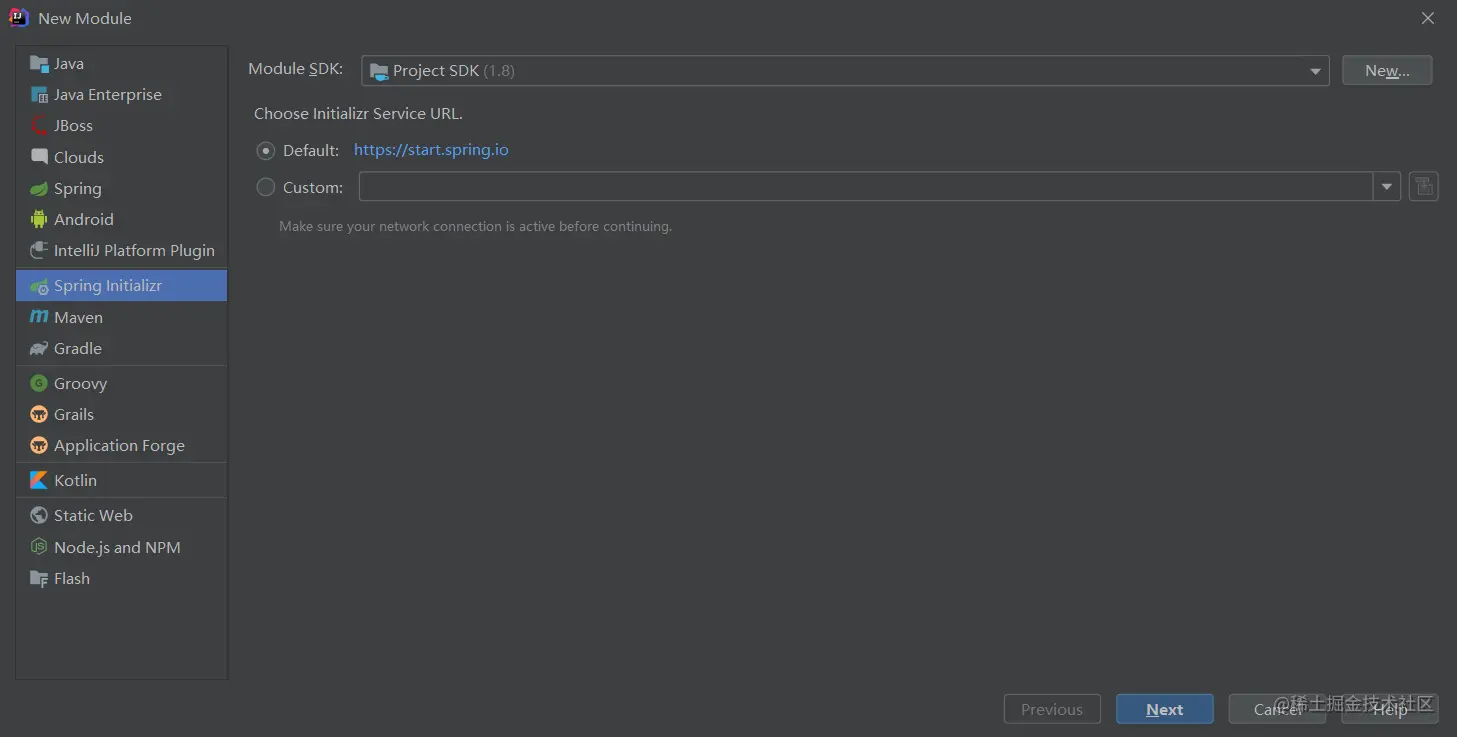
Task: Click the folder icon inside the Module SDK field
Action: pyautogui.click(x=379, y=71)
